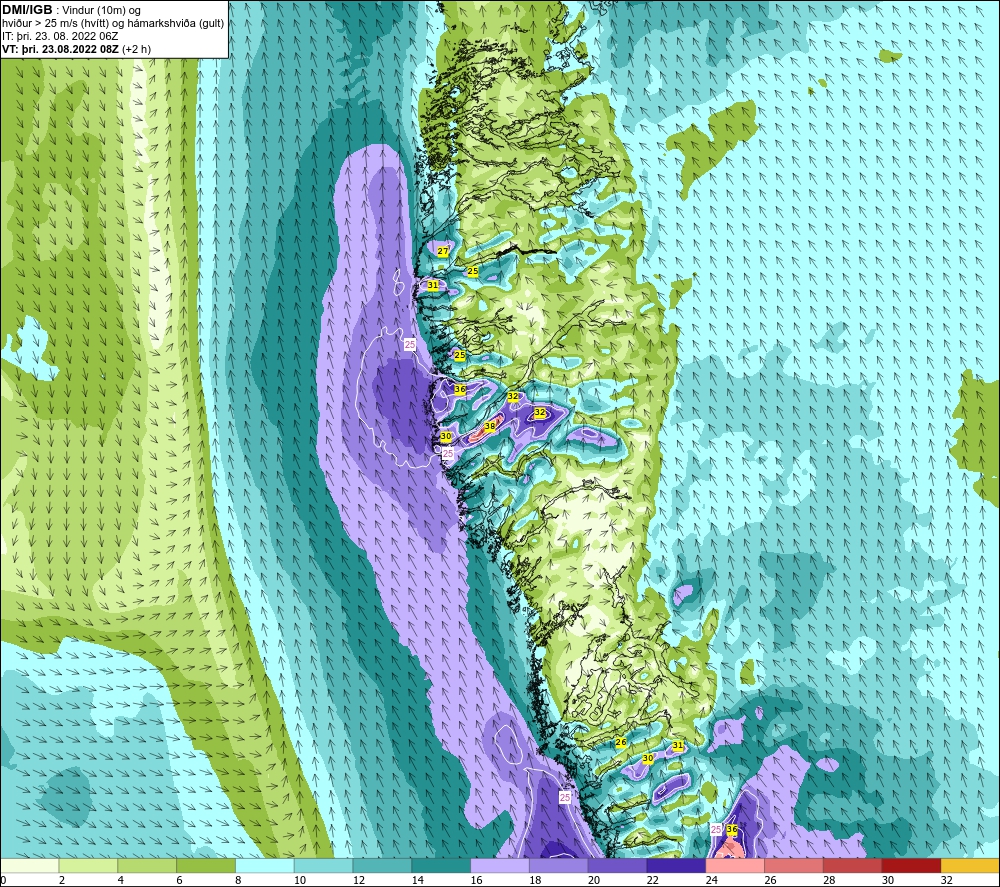1000x887 pixels.
Task: Pick the pale cyan 8–10 m/s legend swatch
Action: [265, 865]
